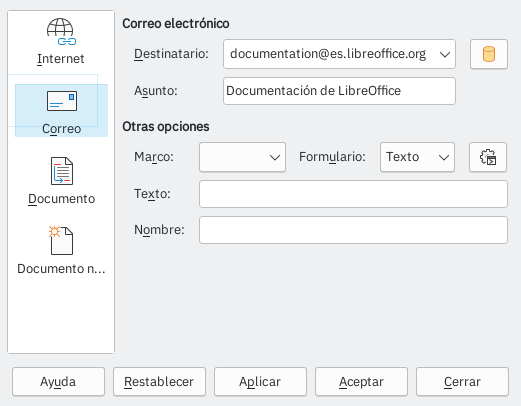Confirm with the Aceptar button

(x=361, y=382)
